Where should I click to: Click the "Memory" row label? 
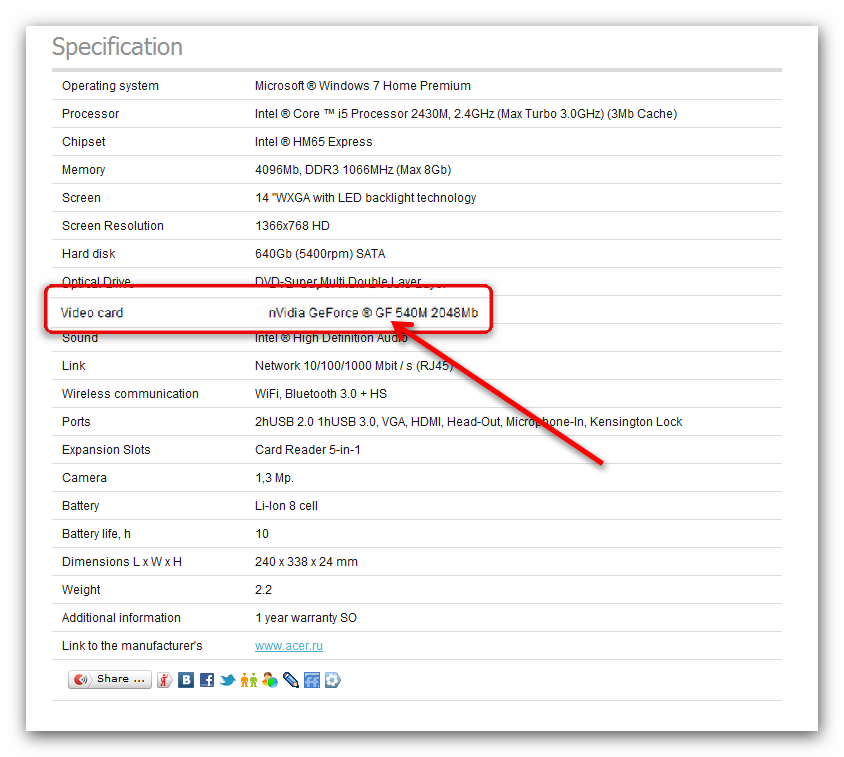(83, 170)
